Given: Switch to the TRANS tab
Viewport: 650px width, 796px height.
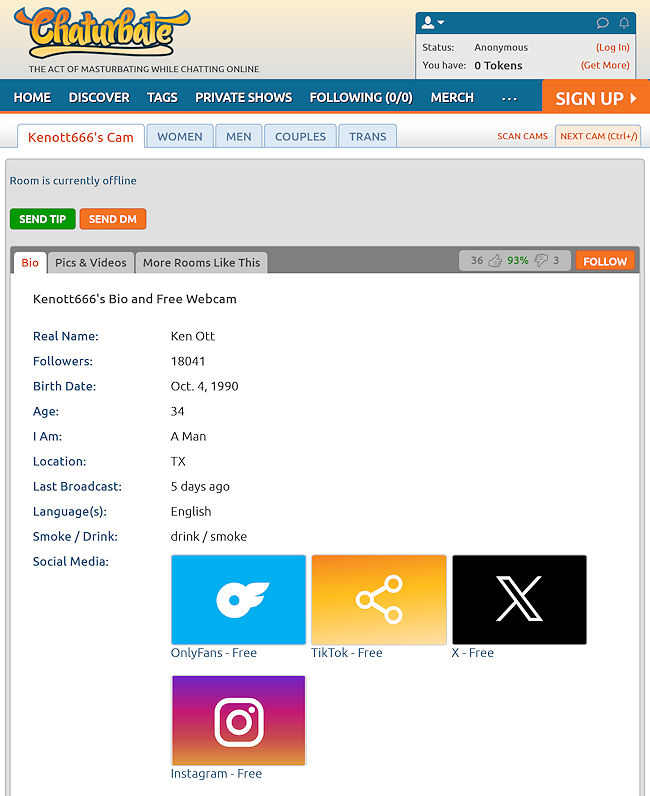Looking at the screenshot, I should click(368, 136).
